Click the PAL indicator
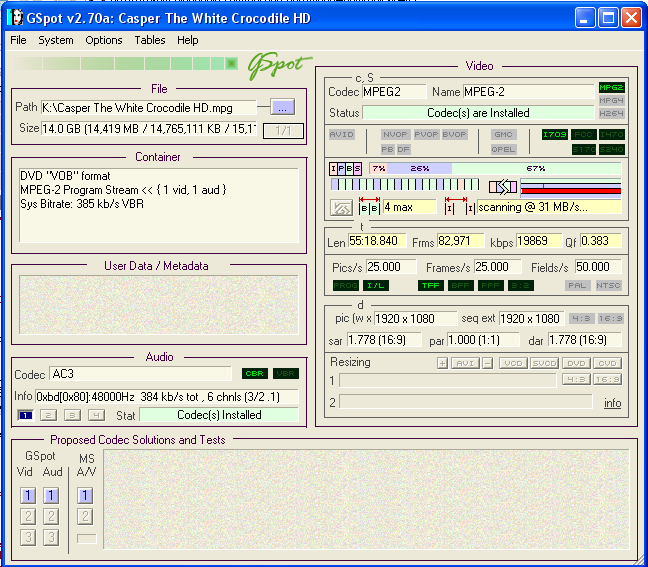 point(577,286)
